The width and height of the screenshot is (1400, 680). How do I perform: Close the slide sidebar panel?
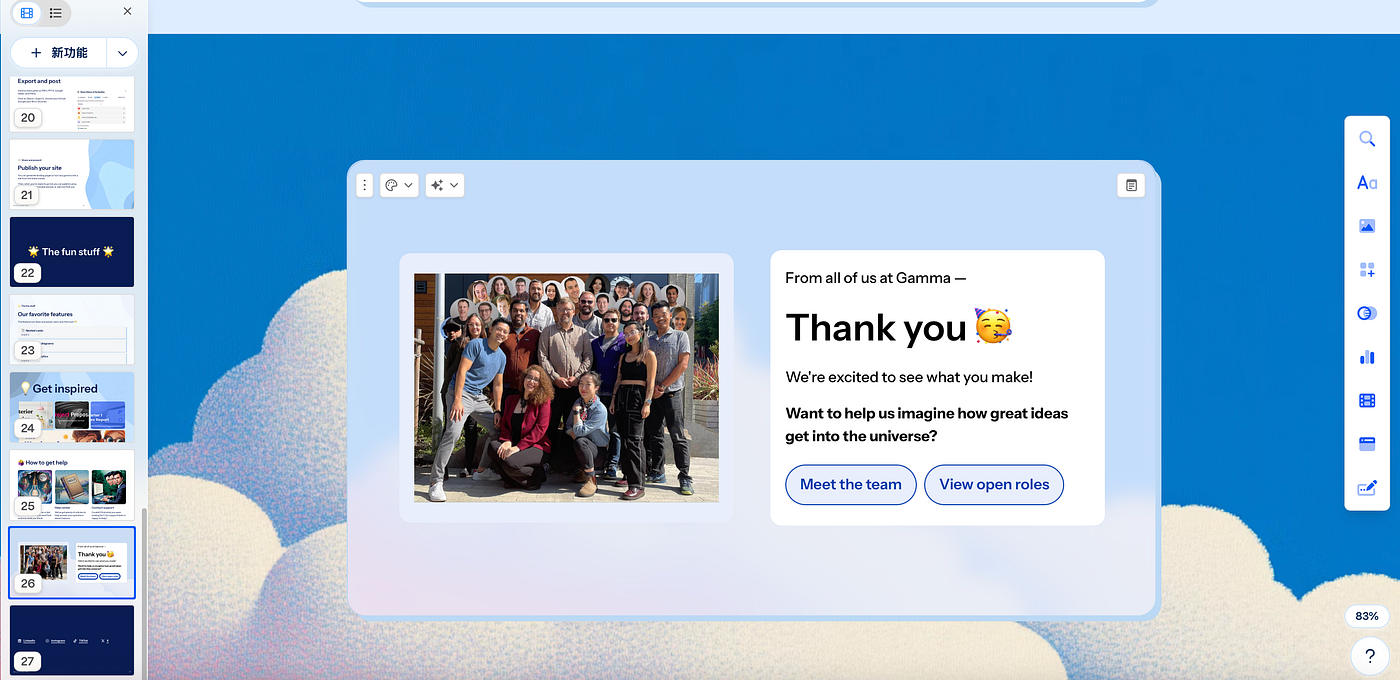[x=127, y=11]
